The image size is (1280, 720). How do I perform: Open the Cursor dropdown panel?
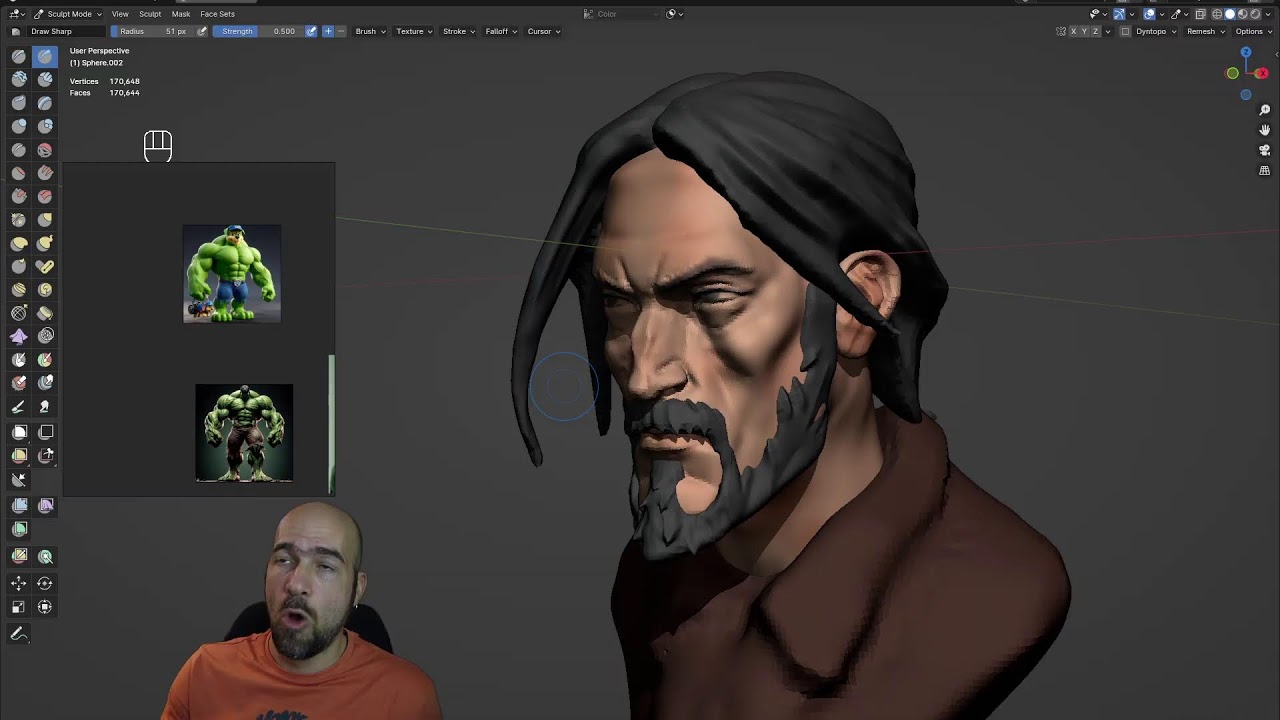click(544, 31)
